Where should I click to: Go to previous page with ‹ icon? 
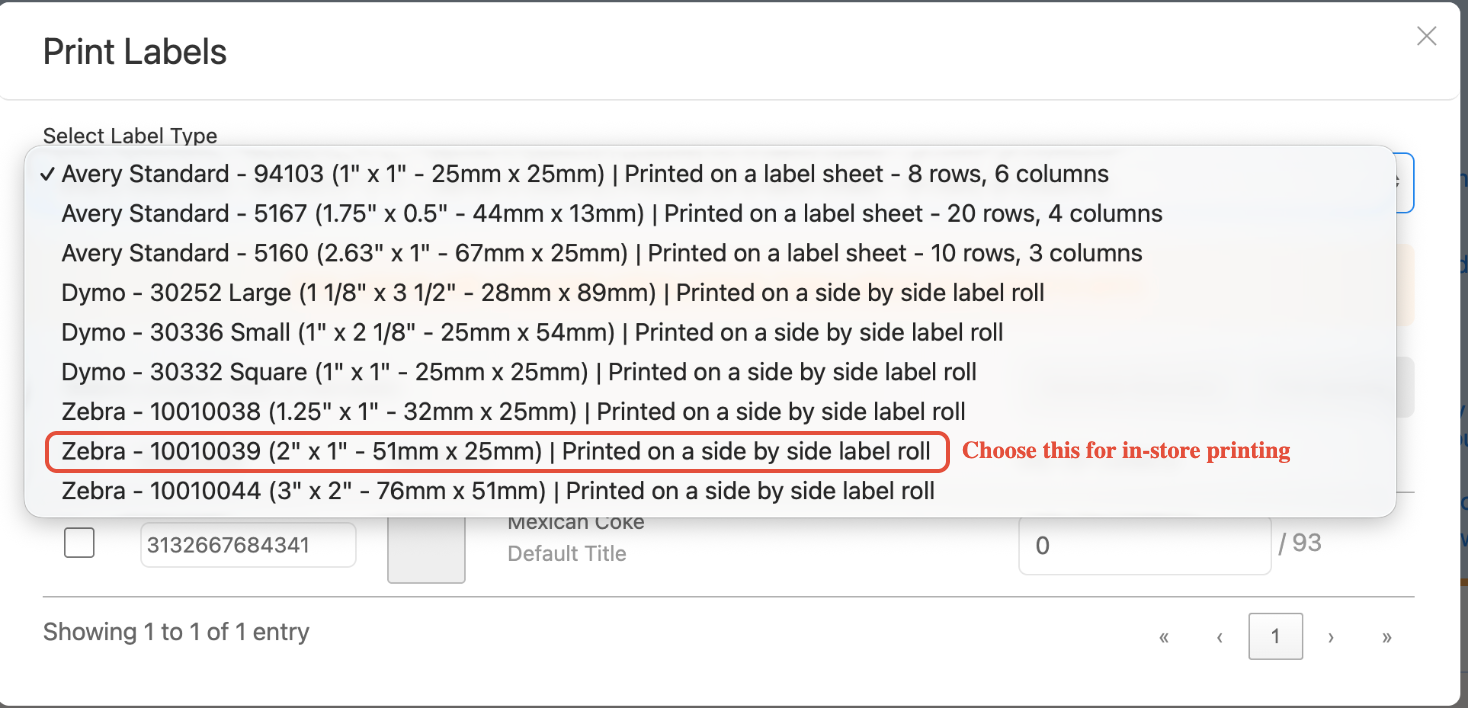click(1220, 637)
